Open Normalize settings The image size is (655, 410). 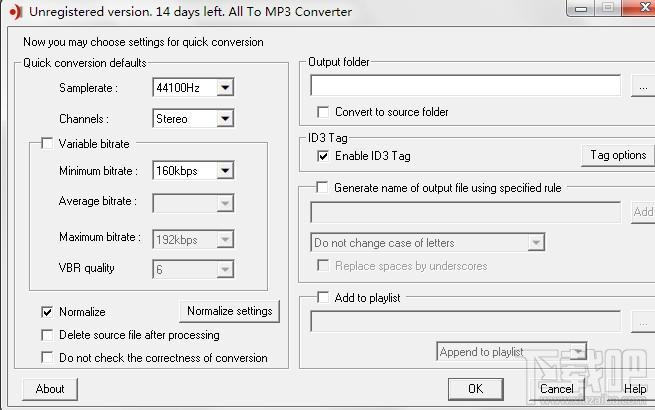click(229, 311)
